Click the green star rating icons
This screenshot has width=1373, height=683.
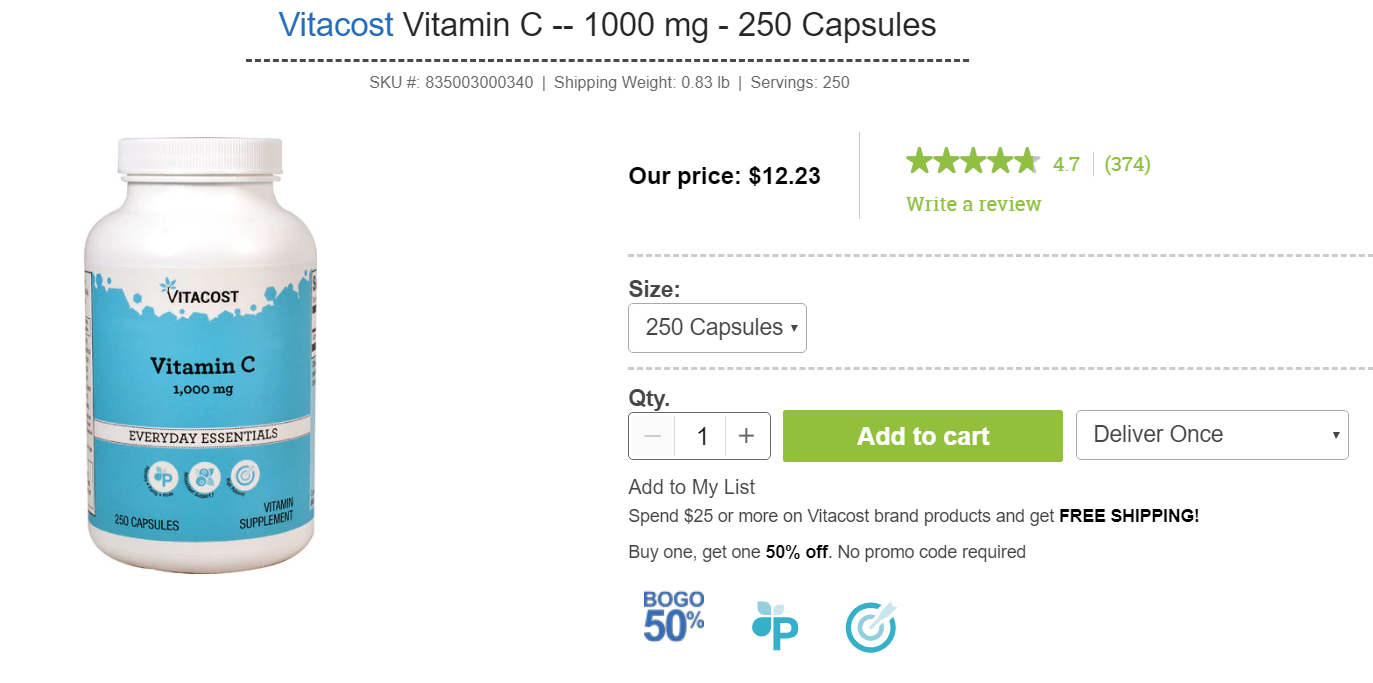[972, 161]
